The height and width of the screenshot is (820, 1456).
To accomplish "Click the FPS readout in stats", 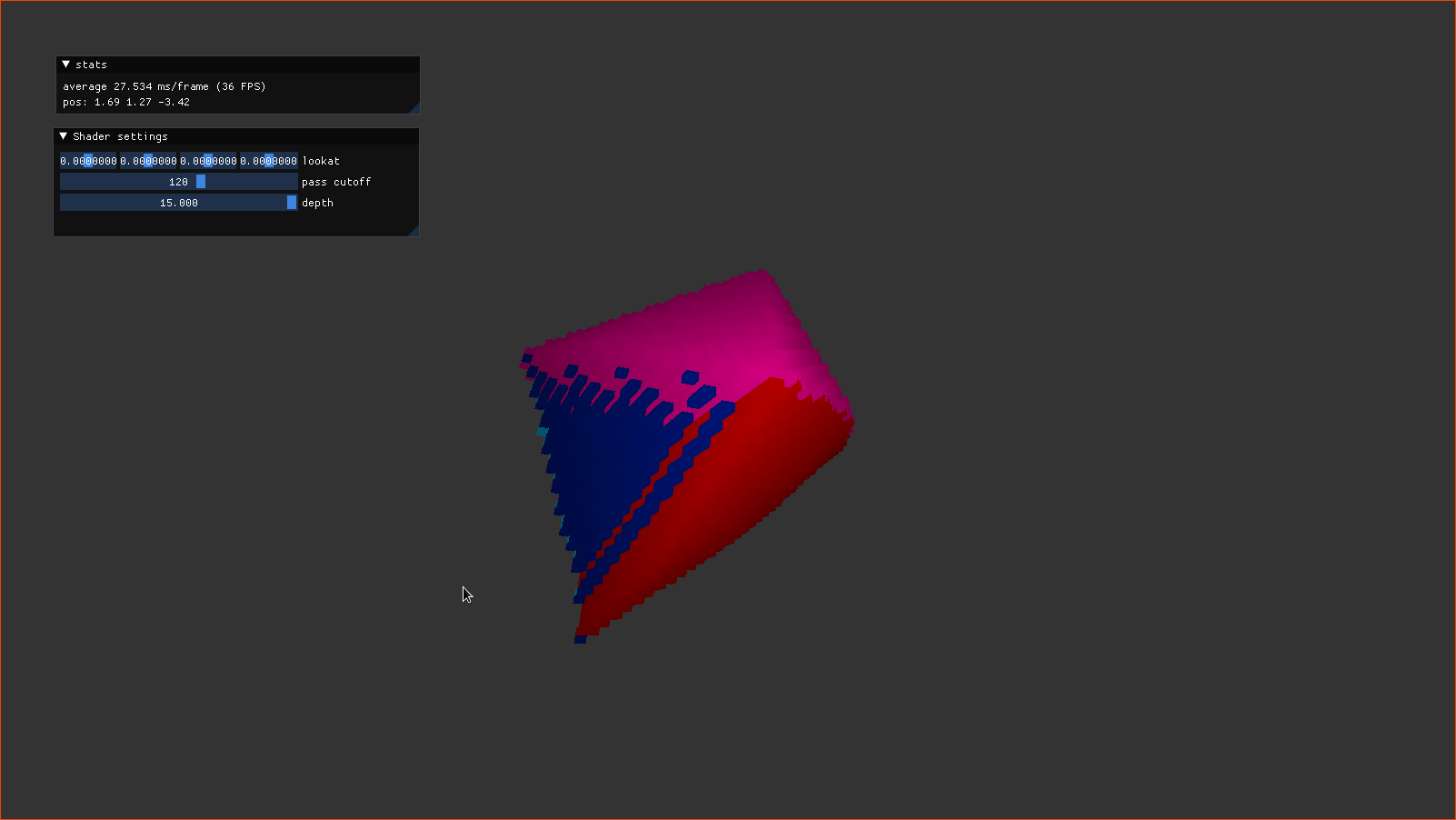I will 241,86.
